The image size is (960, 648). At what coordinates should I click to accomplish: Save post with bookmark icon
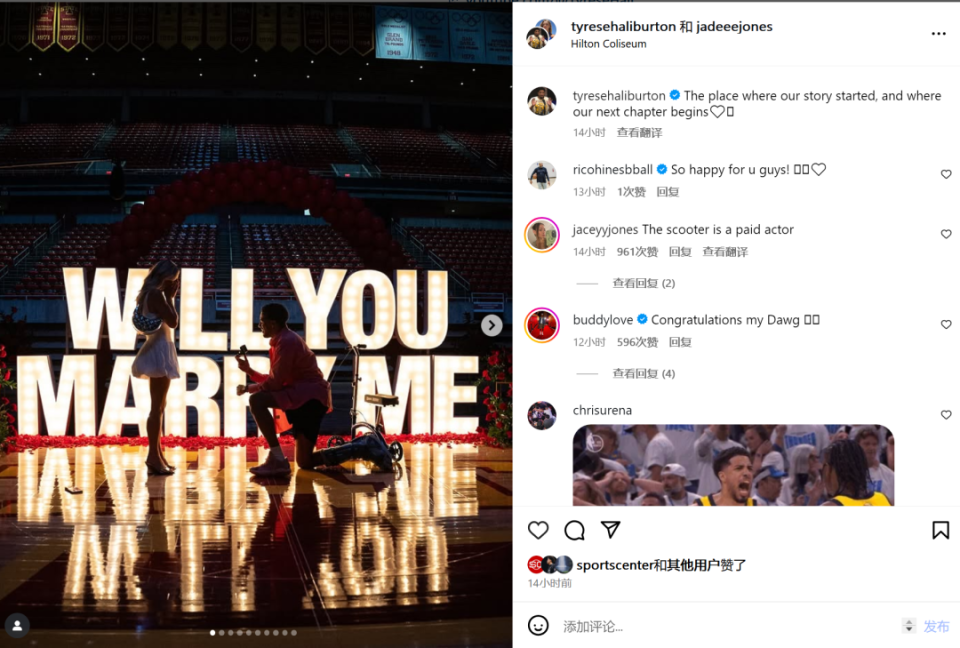(x=940, y=530)
